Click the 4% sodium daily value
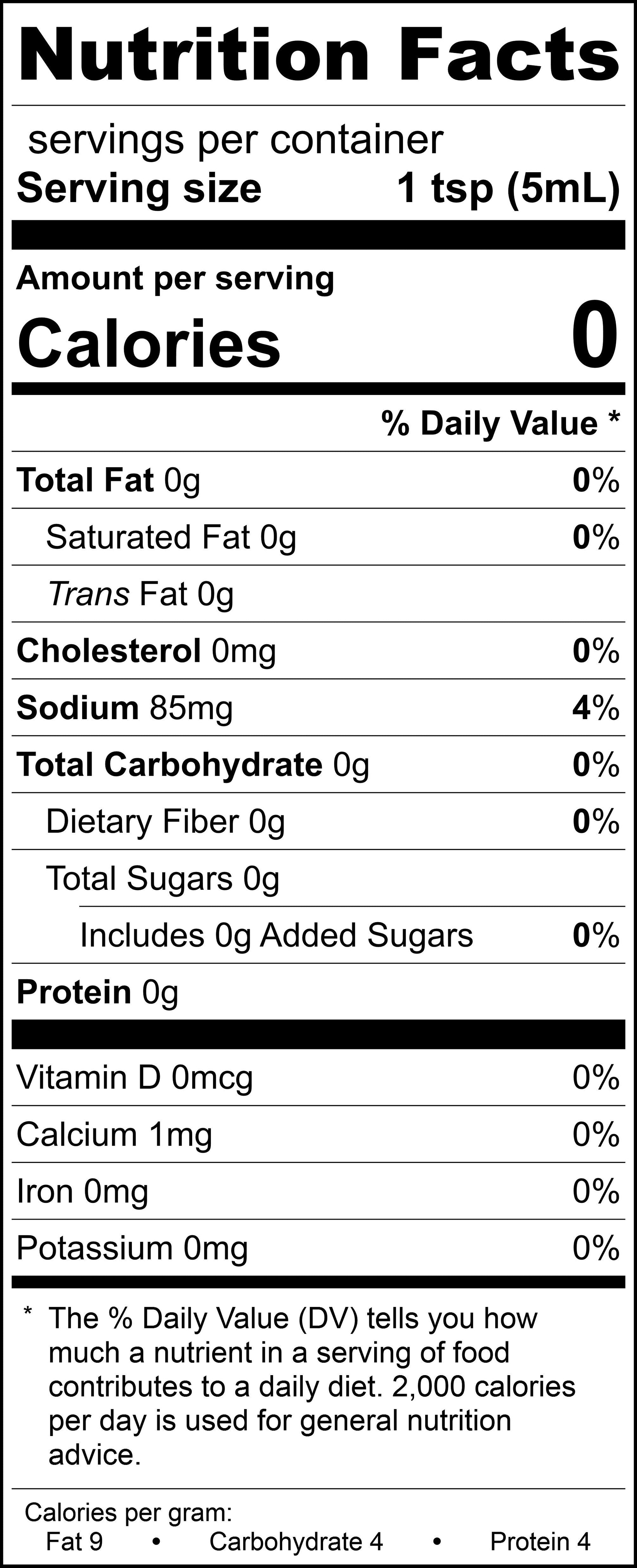 point(596,708)
